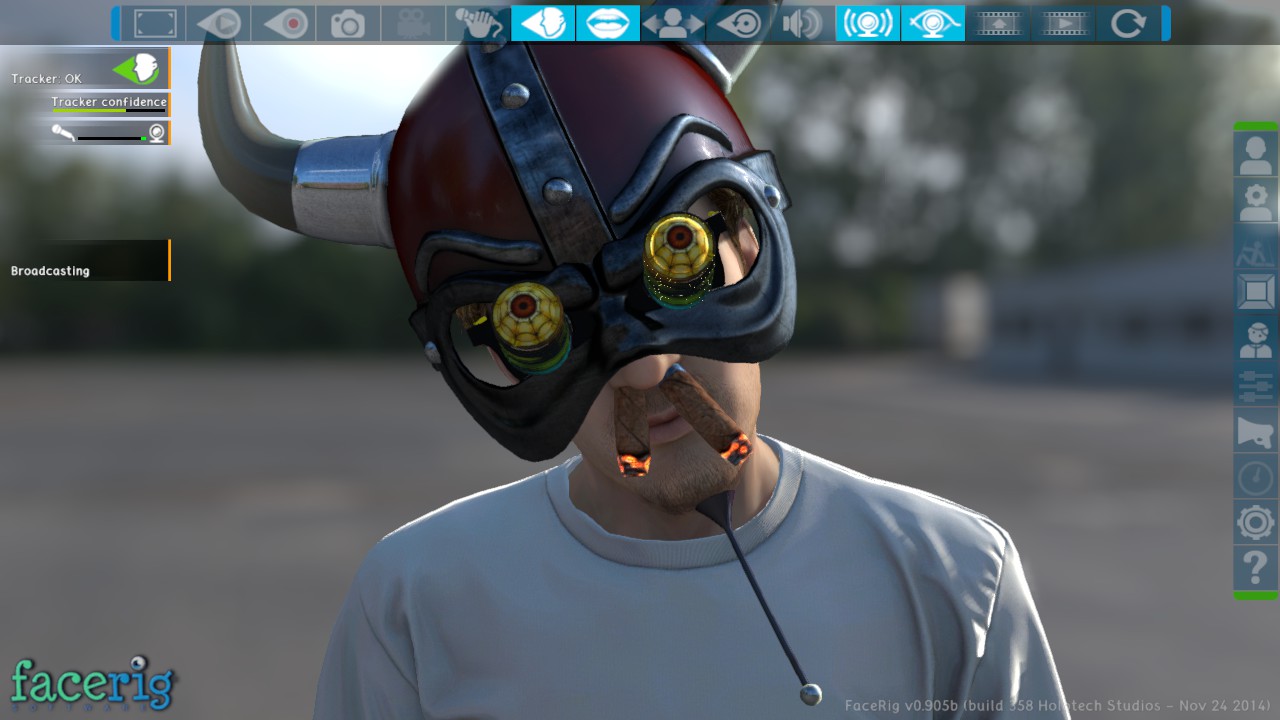
Task: Open the behaviors sliders icon
Action: point(1255,385)
